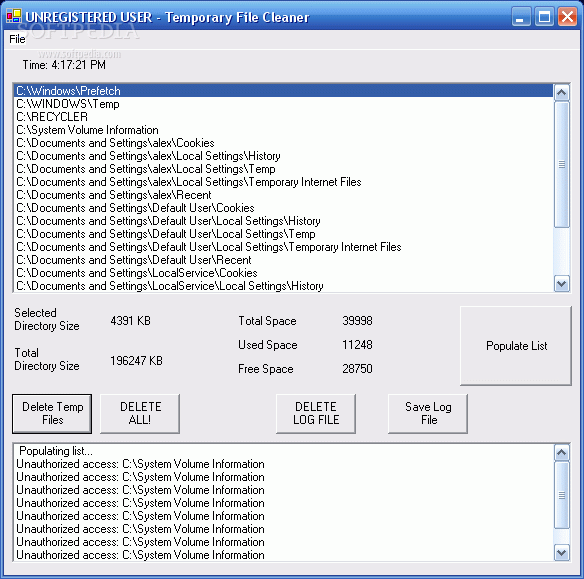The width and height of the screenshot is (584, 579).
Task: Click the Free Space label
Action: click(266, 369)
